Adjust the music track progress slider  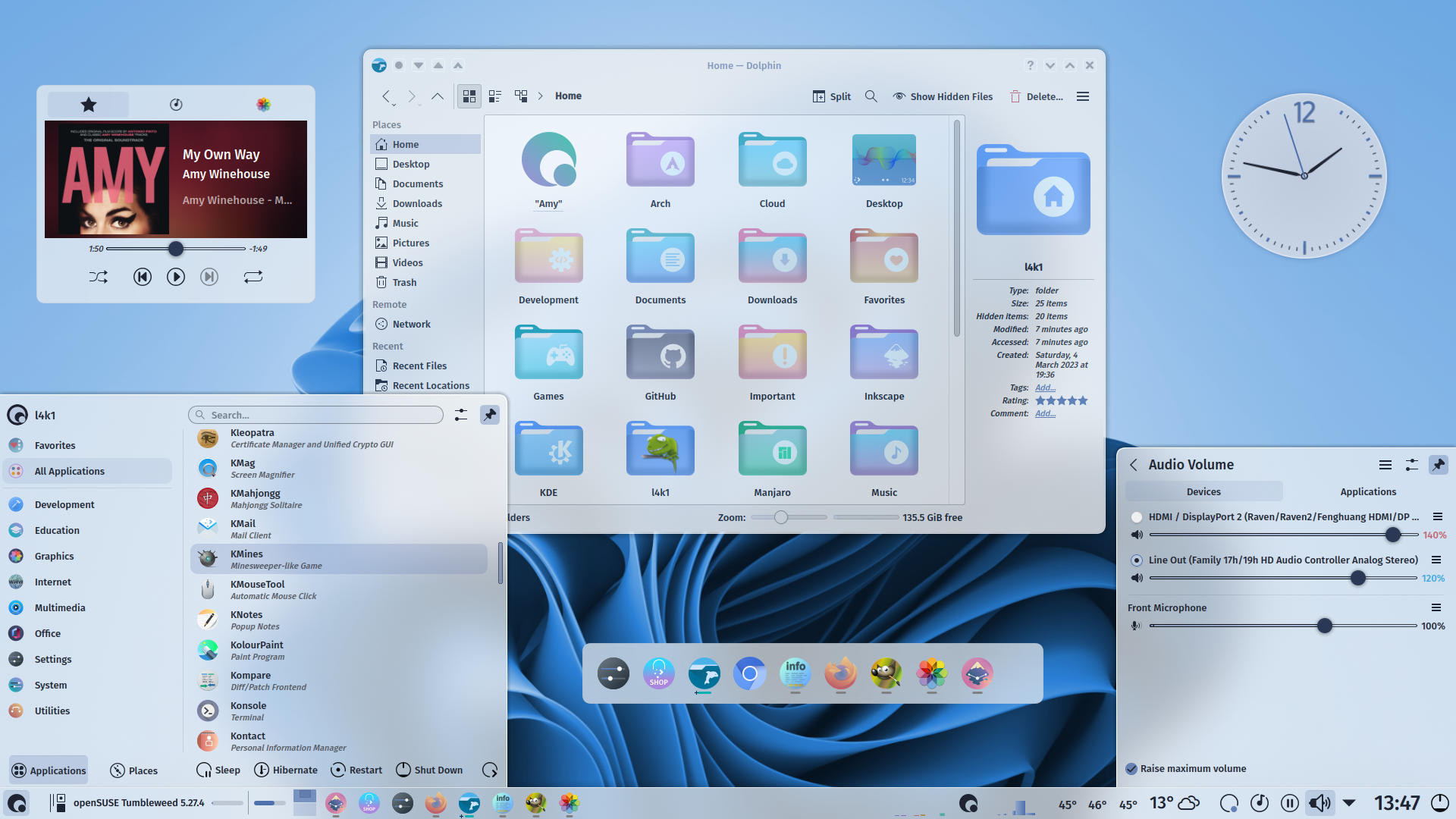(176, 248)
